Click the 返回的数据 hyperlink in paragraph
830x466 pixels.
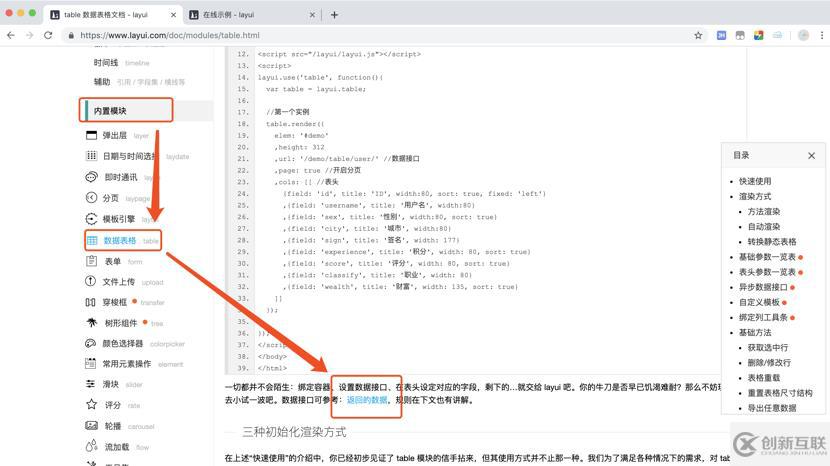tap(367, 400)
